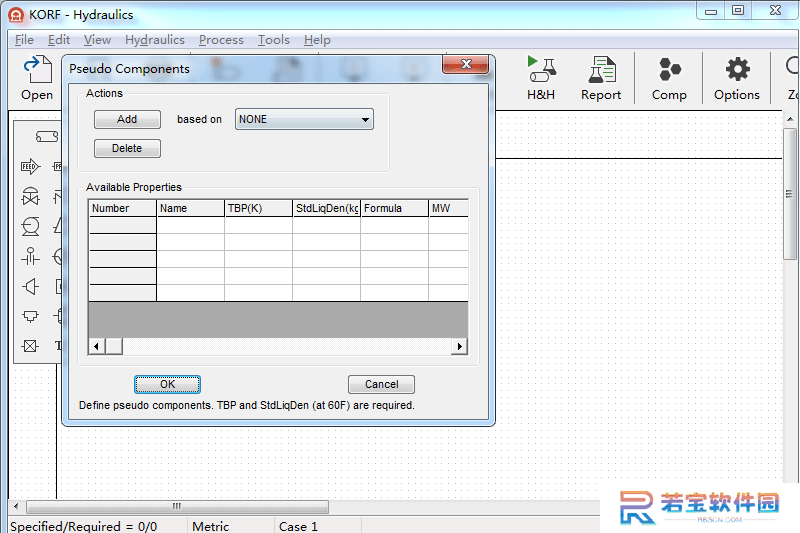
Task: Open the Tools menu
Action: [x=273, y=40]
